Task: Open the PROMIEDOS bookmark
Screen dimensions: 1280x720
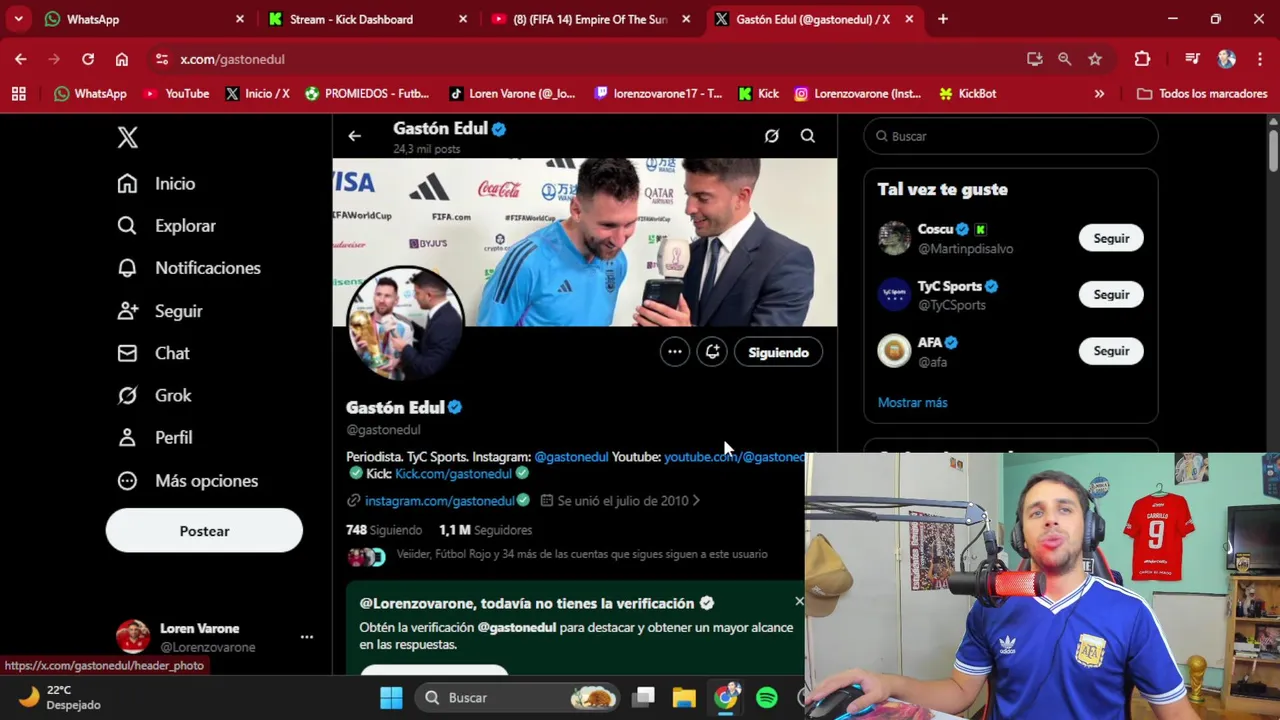Action: (x=367, y=94)
